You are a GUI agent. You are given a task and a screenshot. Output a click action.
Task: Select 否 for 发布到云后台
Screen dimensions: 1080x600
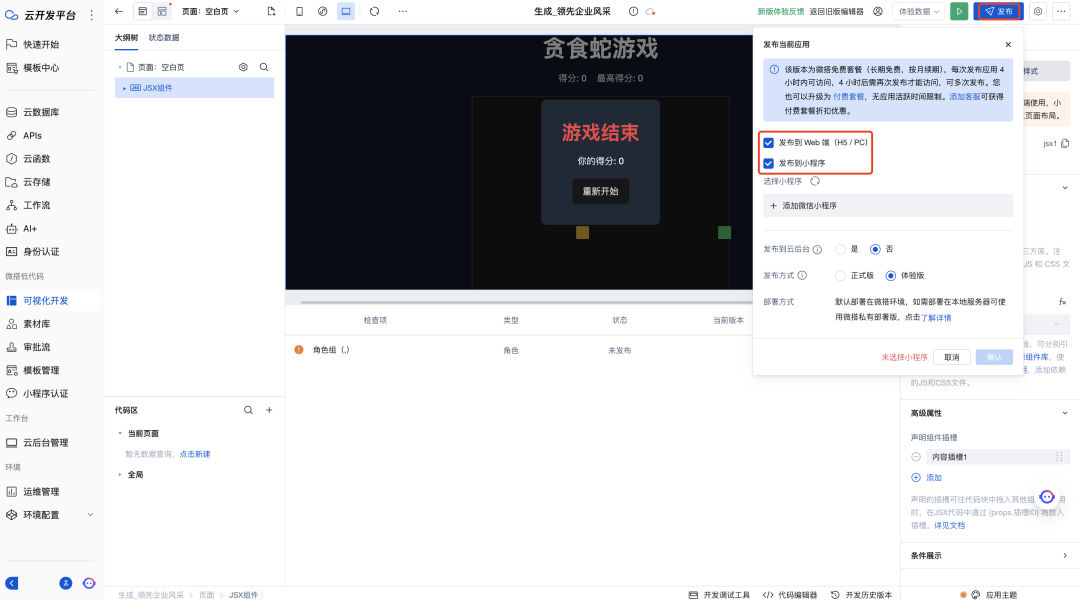(x=875, y=249)
